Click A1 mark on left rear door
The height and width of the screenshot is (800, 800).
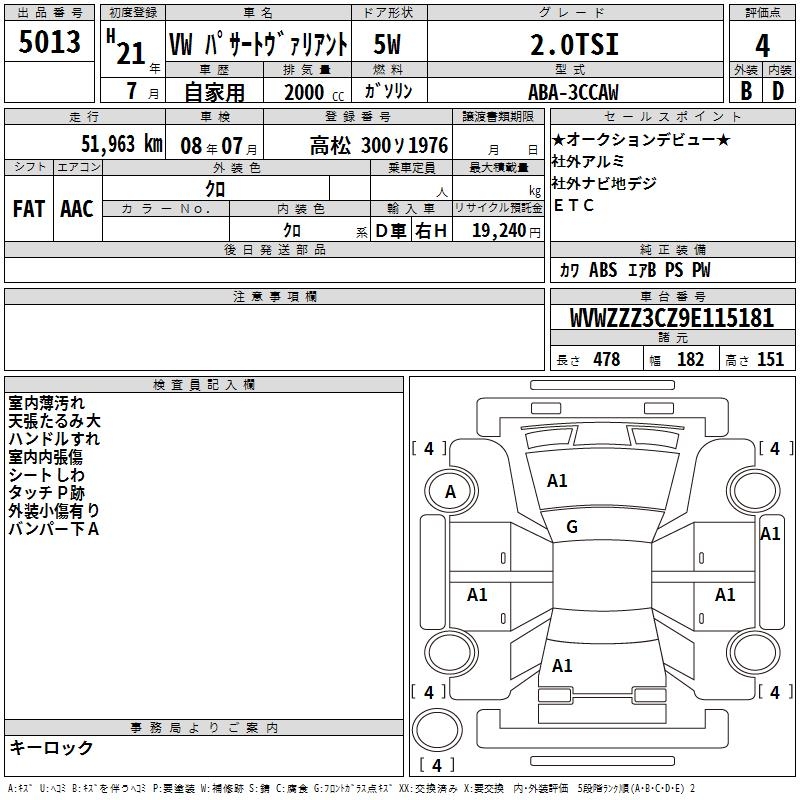pyautogui.click(x=477, y=595)
